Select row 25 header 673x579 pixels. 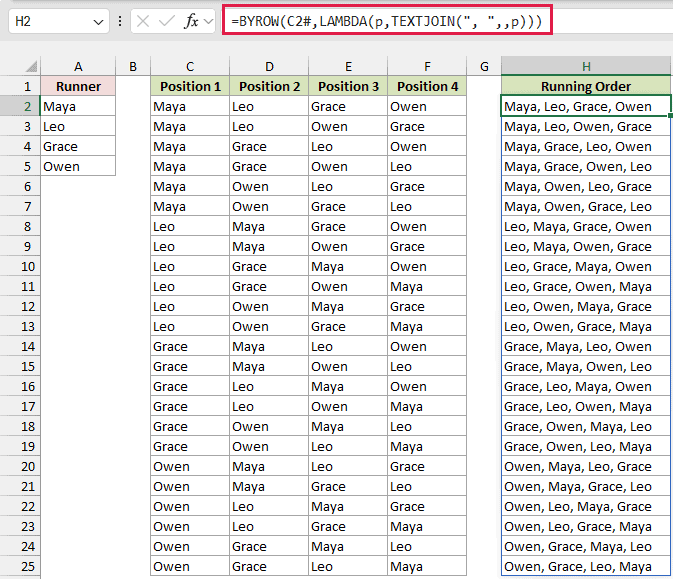tap(20, 566)
